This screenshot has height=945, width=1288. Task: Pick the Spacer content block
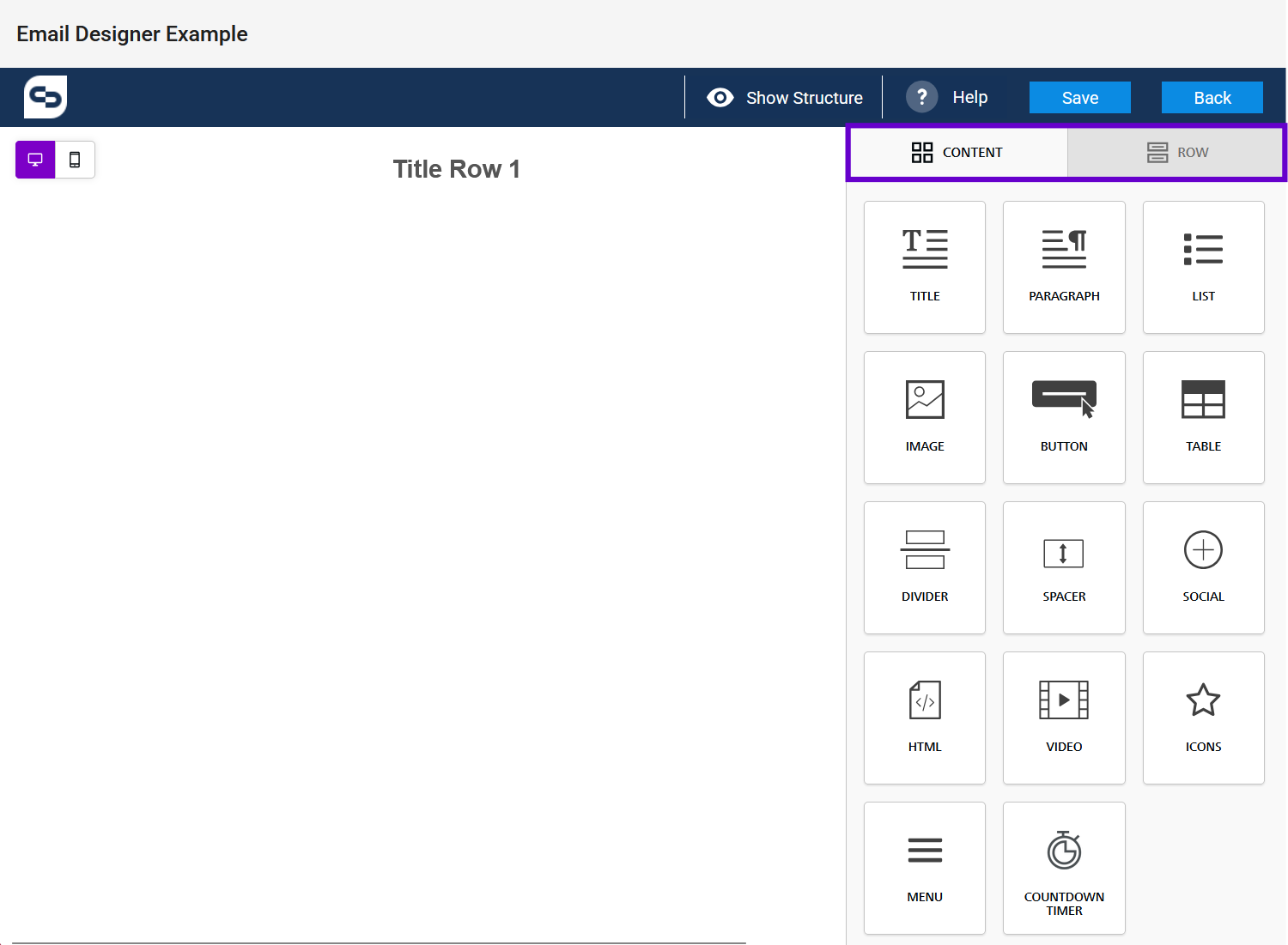click(1064, 567)
